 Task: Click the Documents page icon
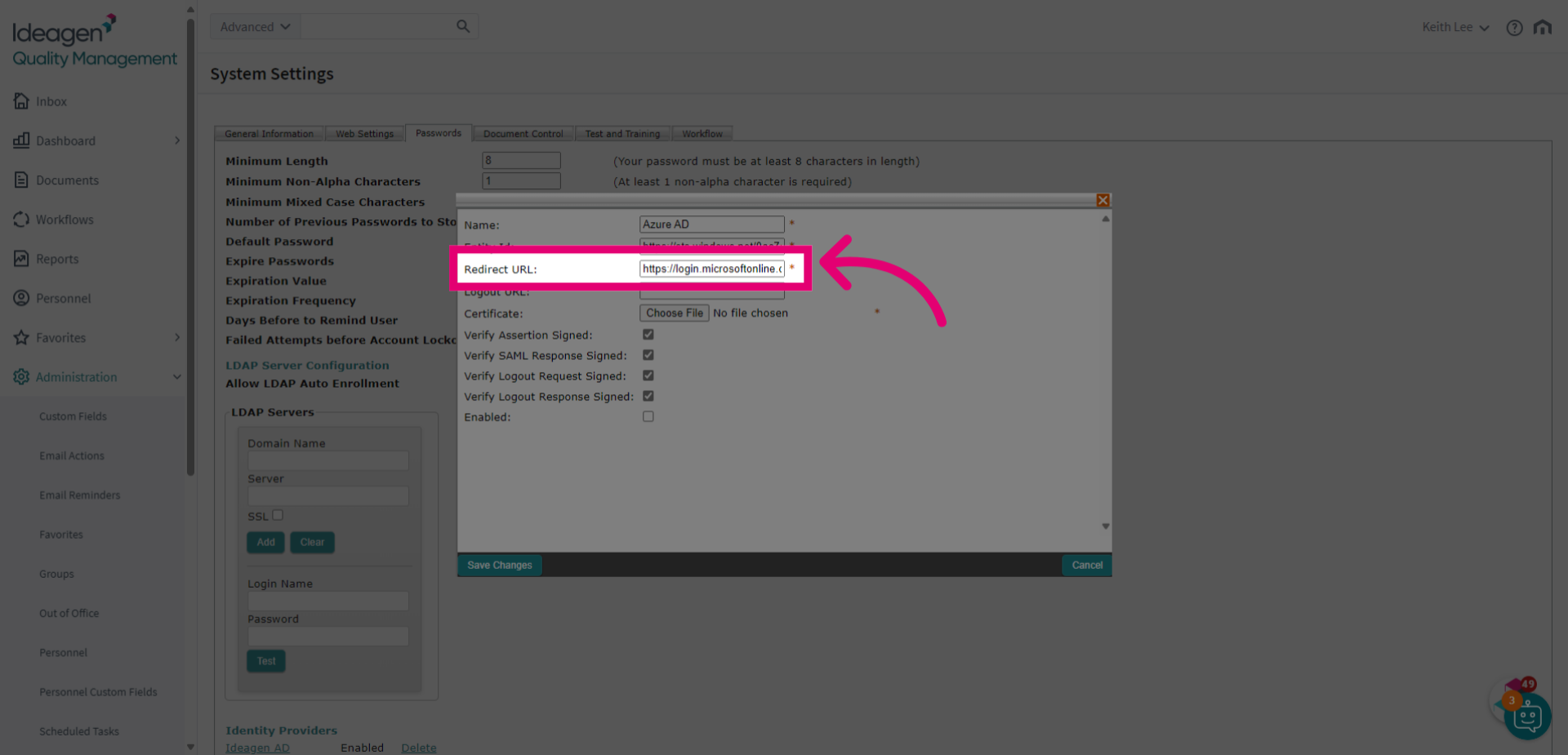(21, 180)
